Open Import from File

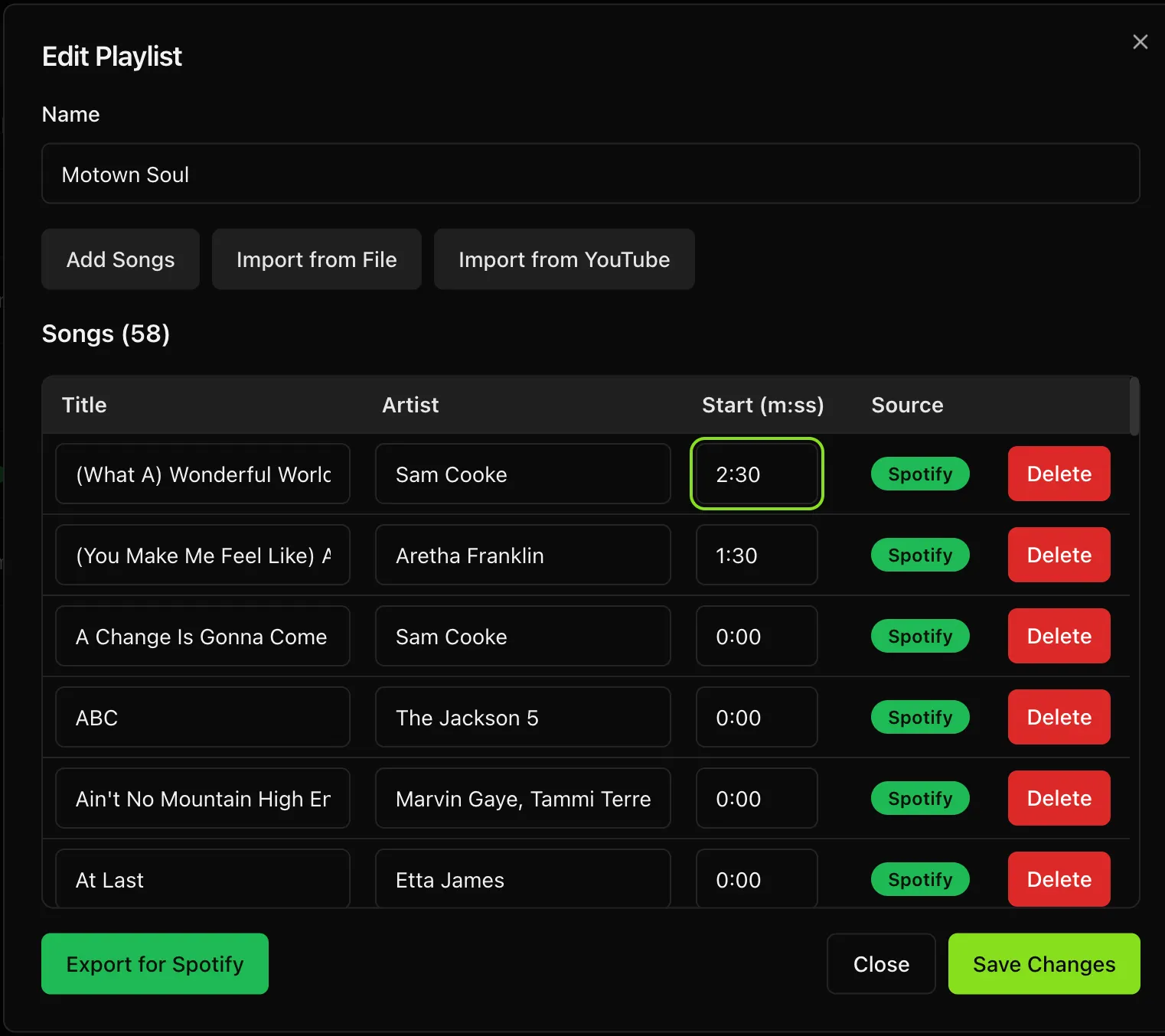click(x=316, y=259)
